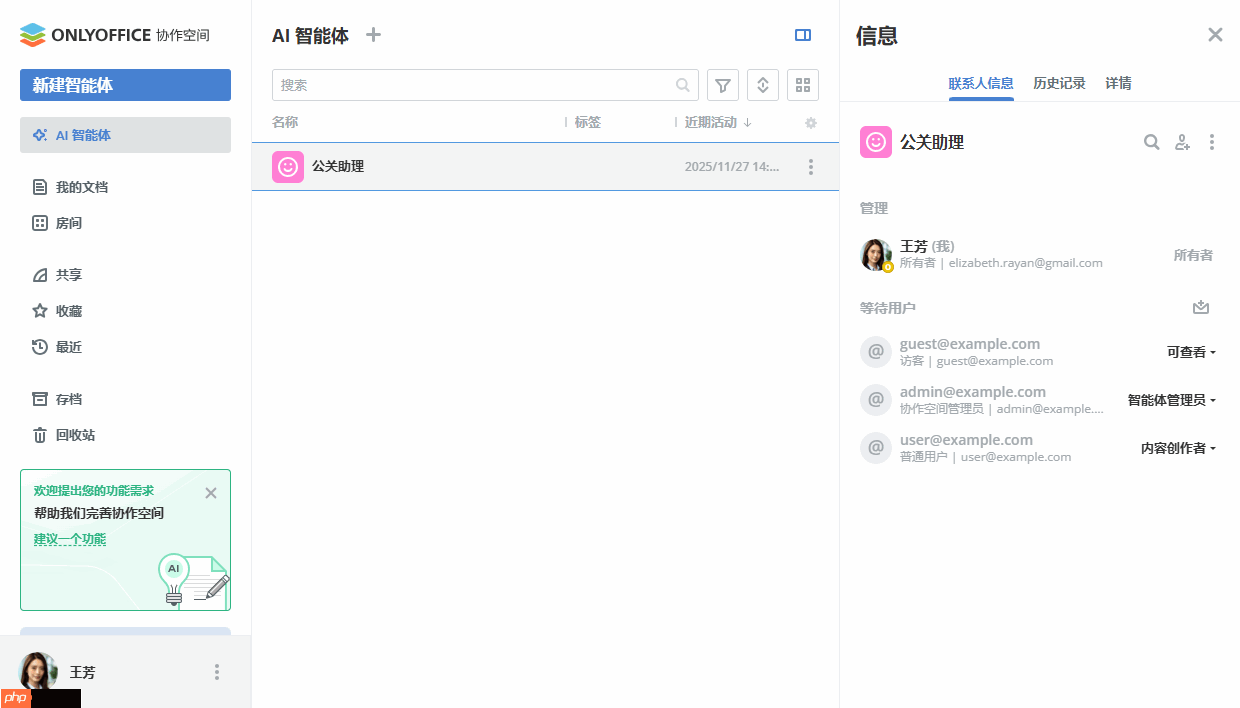
Task: Open the column settings gear icon
Action: click(x=810, y=122)
